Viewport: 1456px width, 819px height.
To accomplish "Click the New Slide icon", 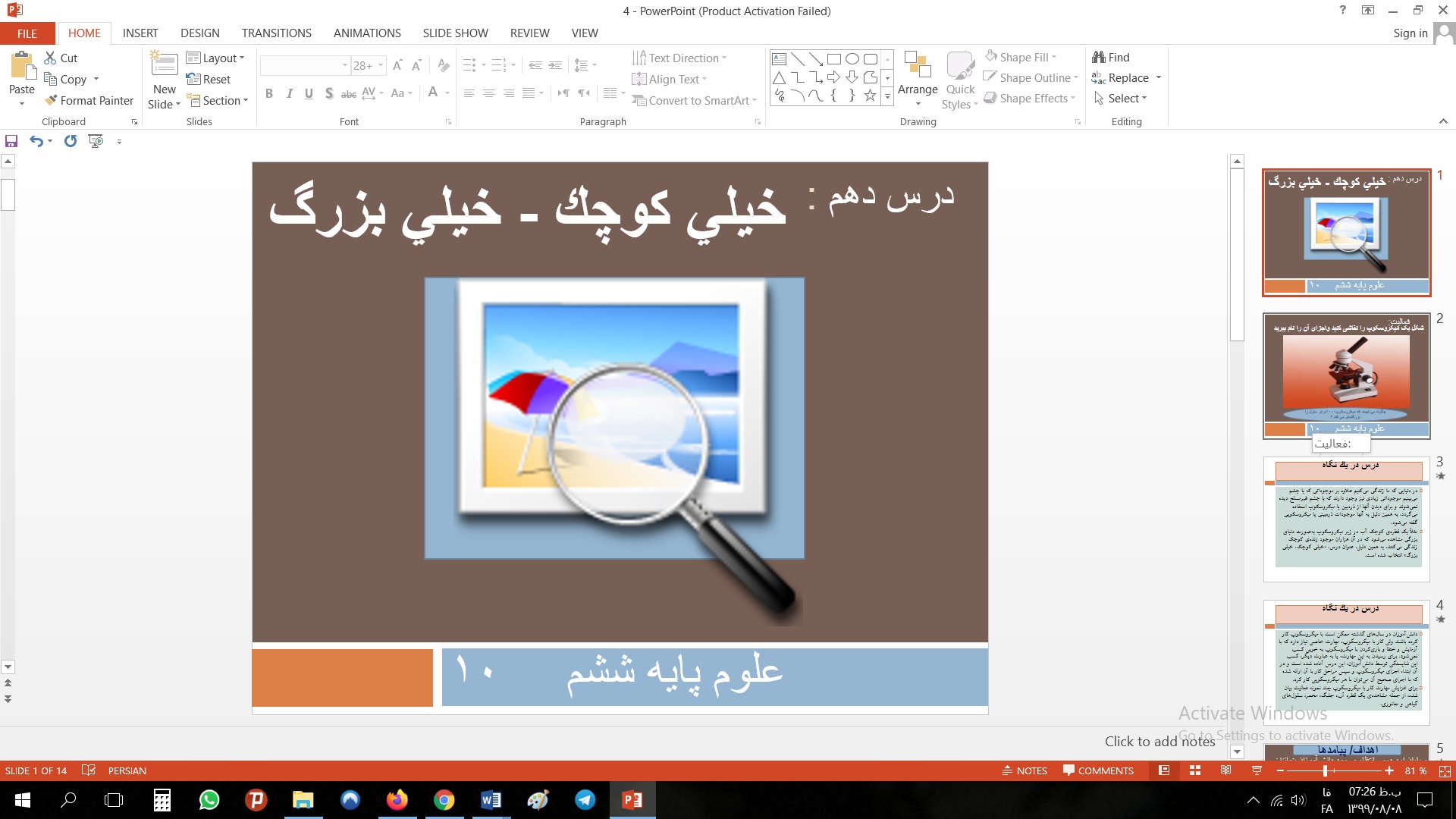I will 165,65.
